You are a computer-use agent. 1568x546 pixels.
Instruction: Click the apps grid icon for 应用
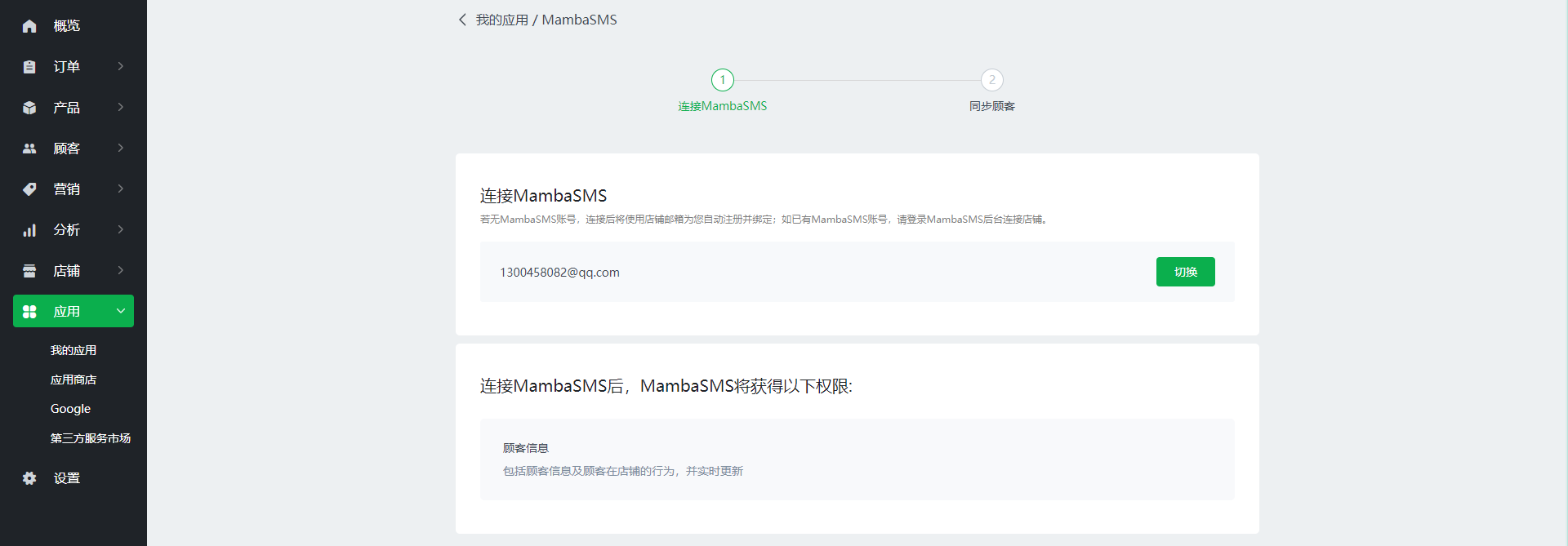click(29, 312)
